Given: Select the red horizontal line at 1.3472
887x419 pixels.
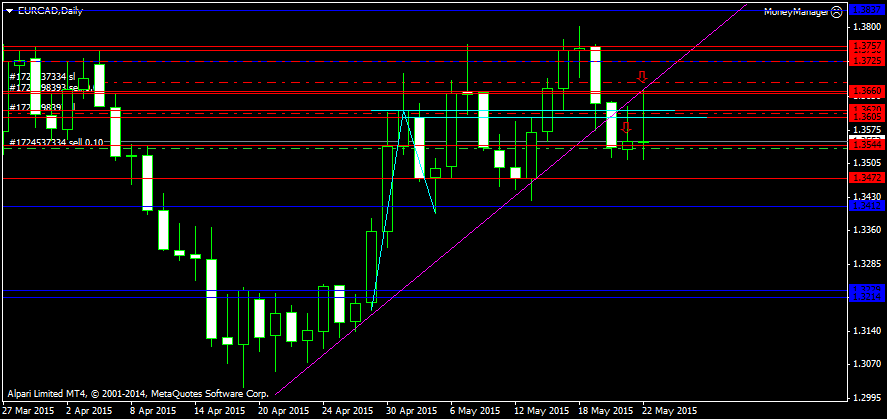Looking at the screenshot, I should [424, 178].
